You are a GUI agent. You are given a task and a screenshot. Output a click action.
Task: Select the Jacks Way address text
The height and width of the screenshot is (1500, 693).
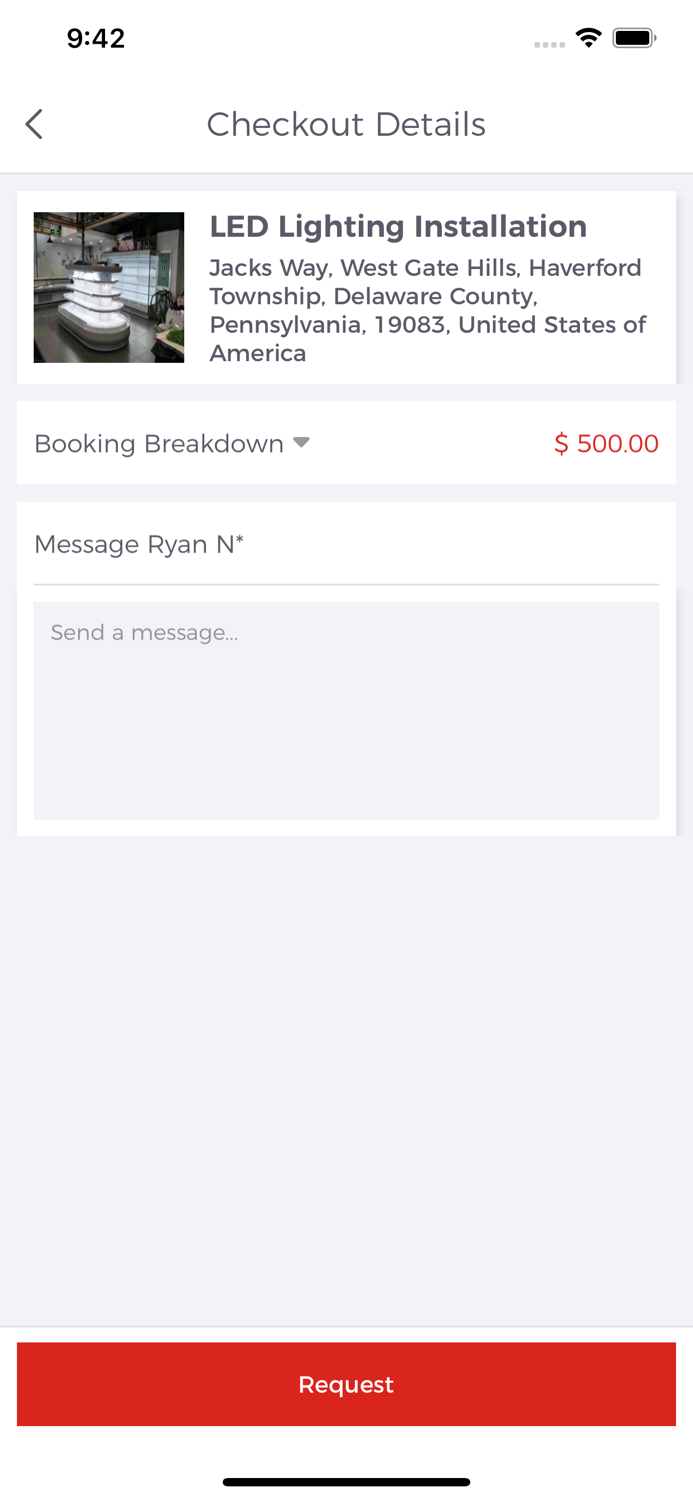click(425, 268)
